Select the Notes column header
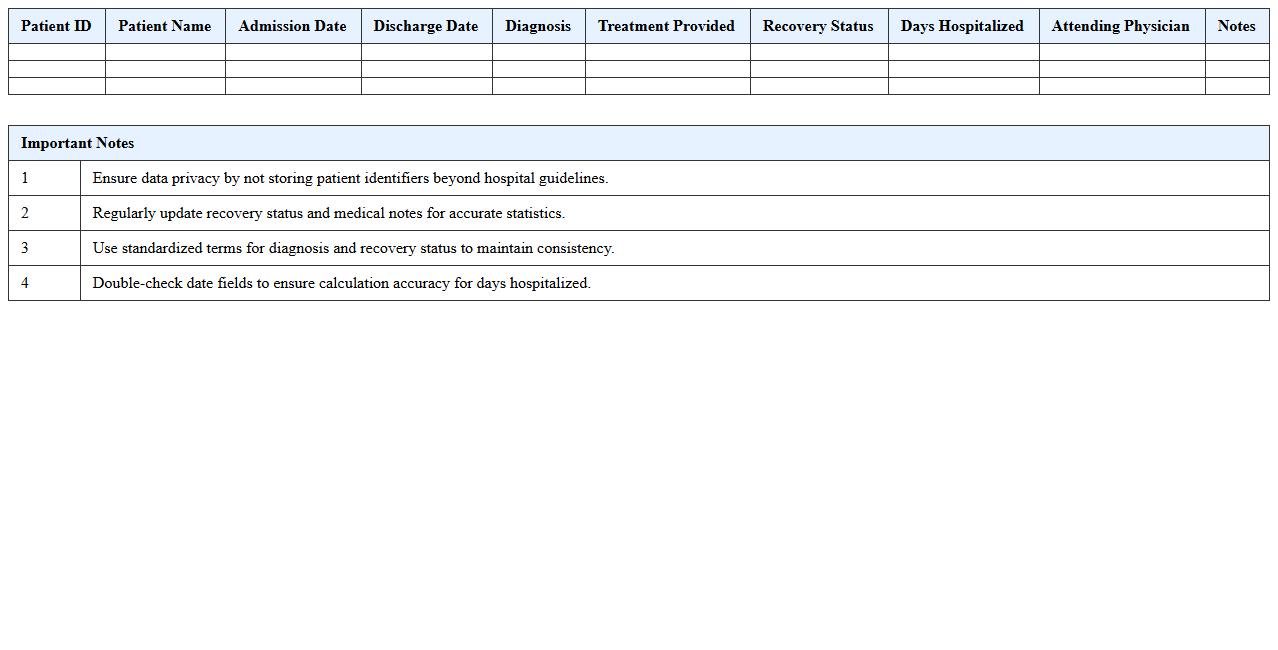 click(x=1236, y=26)
